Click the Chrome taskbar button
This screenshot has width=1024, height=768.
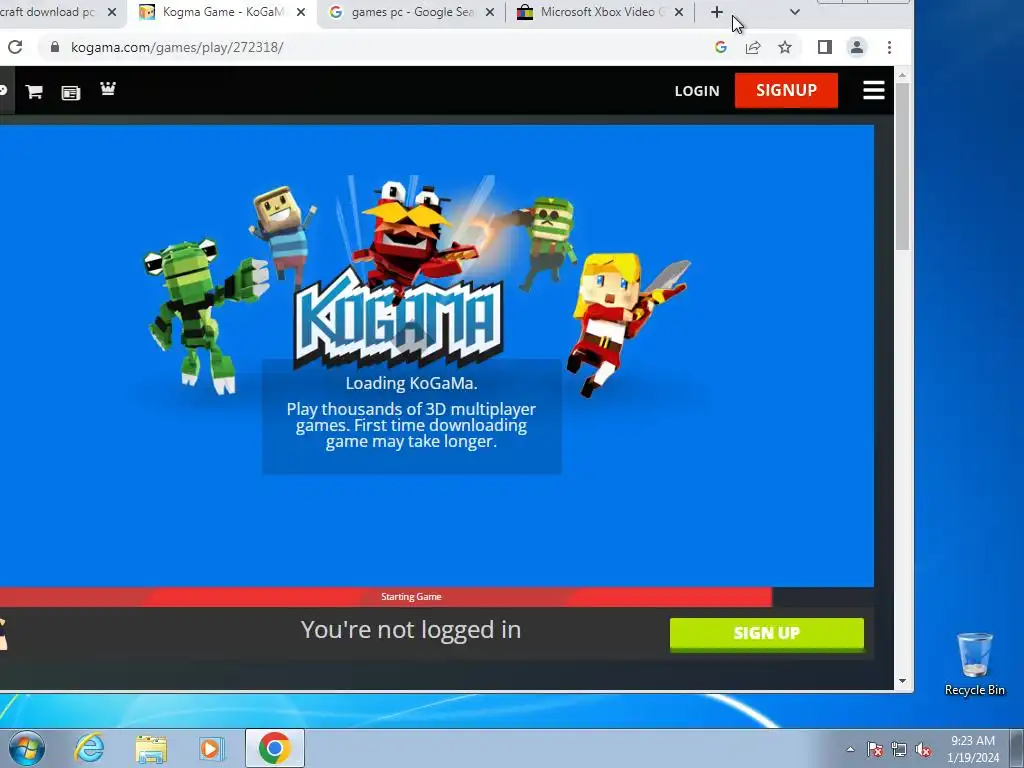point(275,748)
